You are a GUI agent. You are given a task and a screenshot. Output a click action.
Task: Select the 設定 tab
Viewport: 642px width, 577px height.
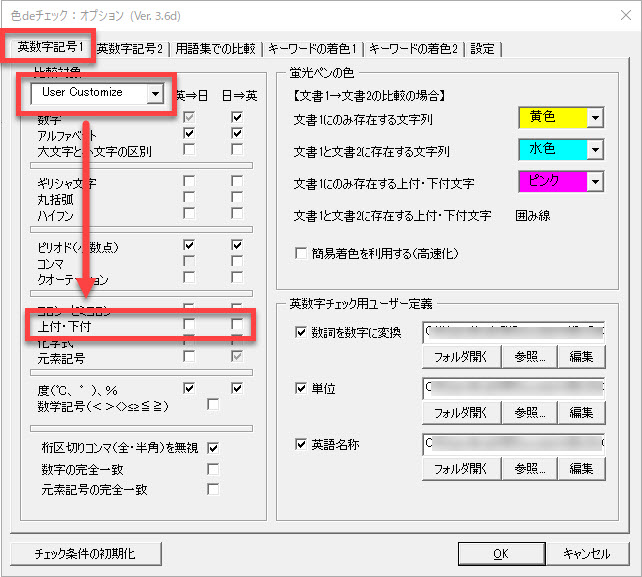(482, 48)
